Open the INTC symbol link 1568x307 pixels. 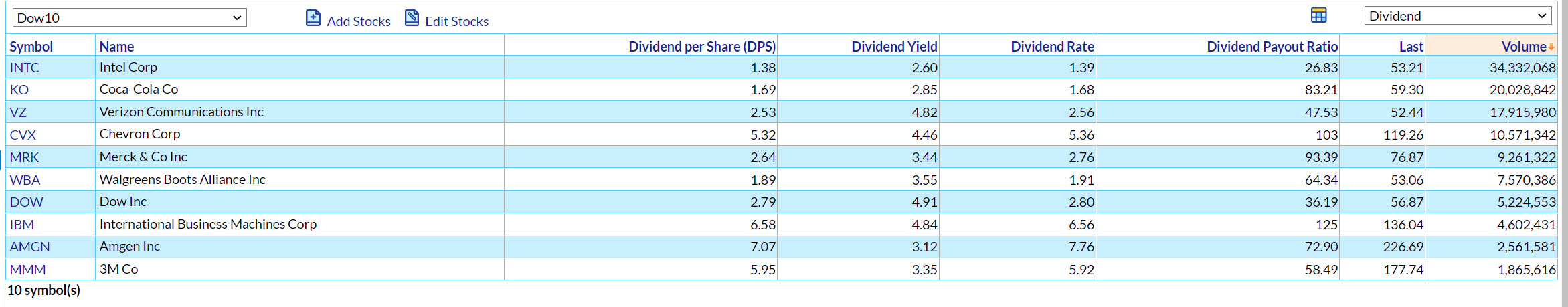(x=25, y=68)
